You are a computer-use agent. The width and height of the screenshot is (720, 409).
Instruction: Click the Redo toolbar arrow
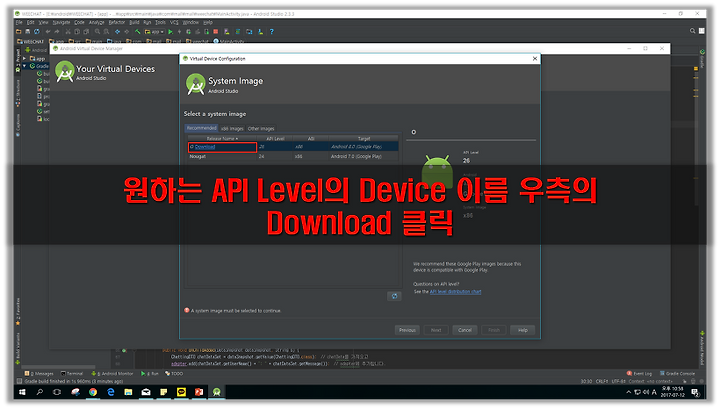coord(57,32)
